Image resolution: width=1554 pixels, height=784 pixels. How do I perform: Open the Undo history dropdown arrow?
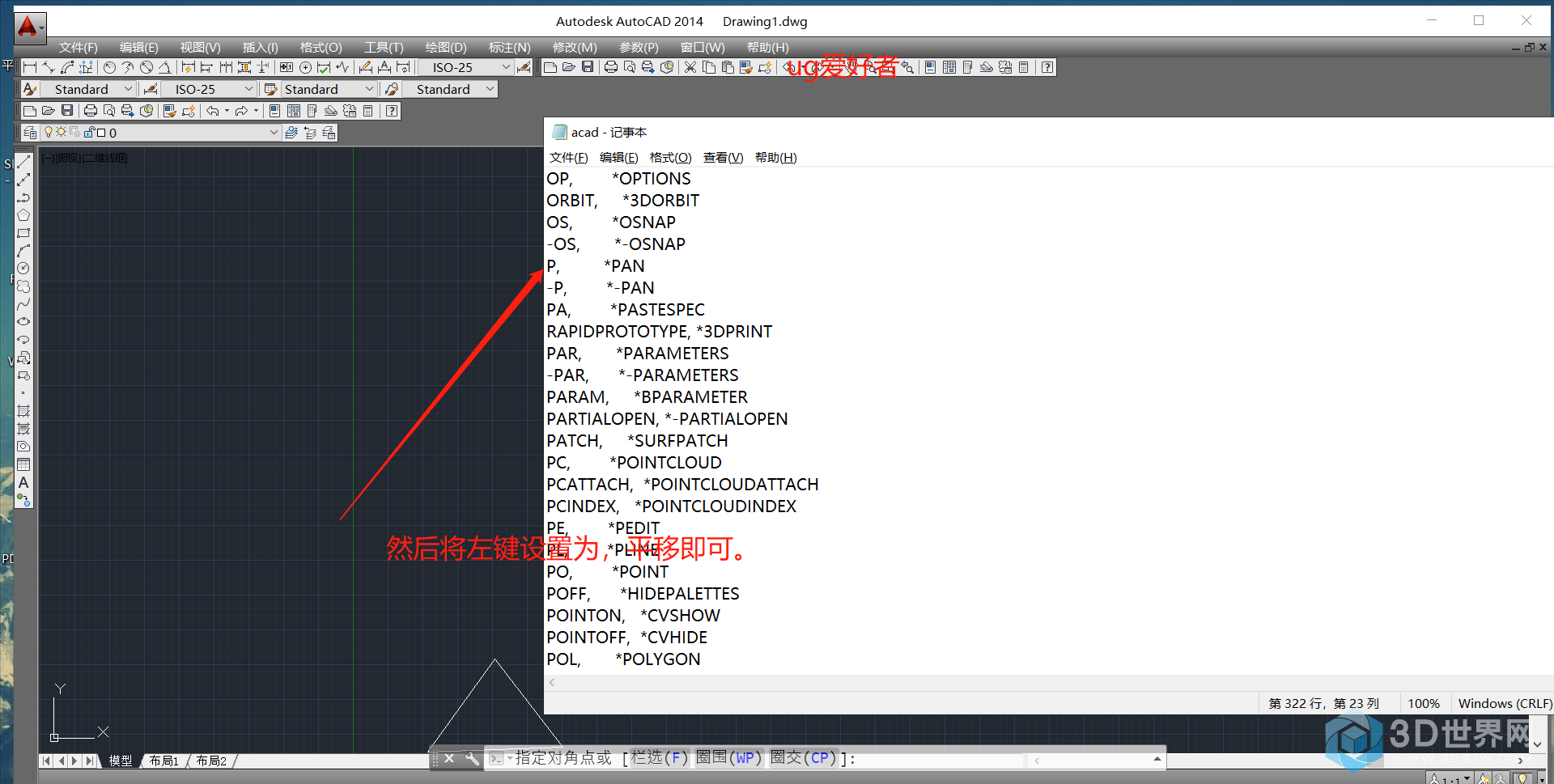227,111
